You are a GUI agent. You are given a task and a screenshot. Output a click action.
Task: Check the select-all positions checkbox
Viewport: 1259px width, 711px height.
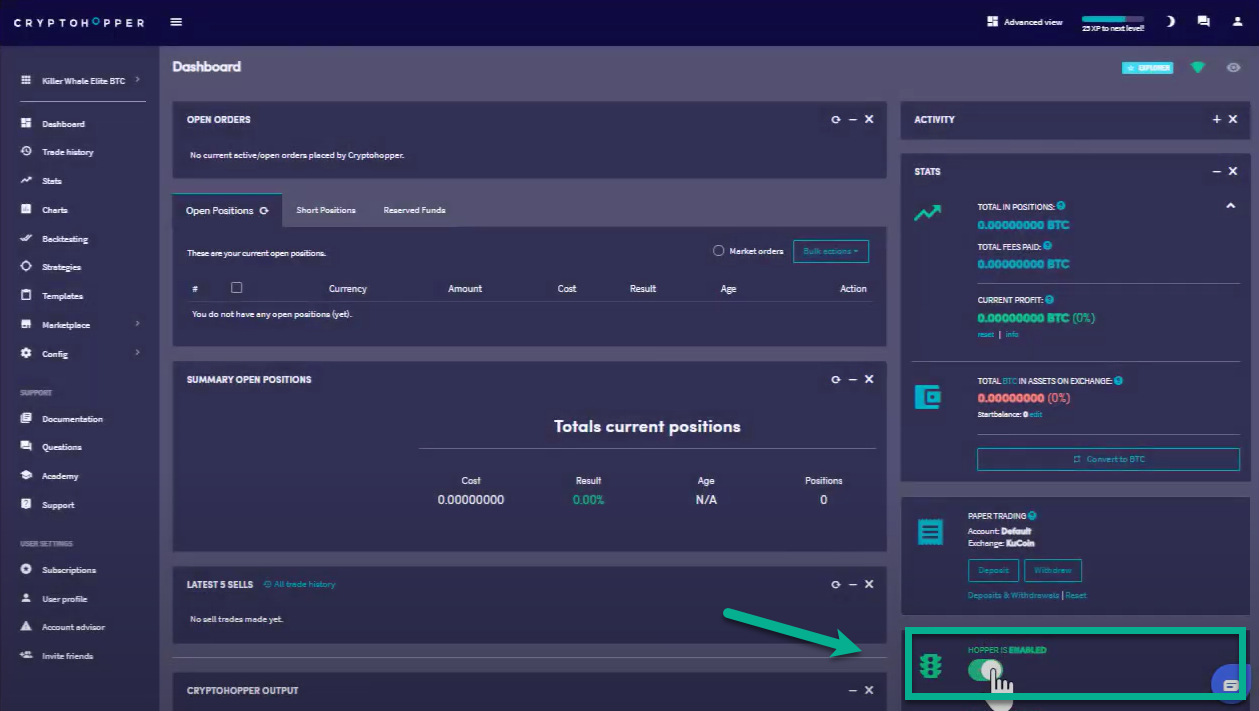click(x=236, y=288)
